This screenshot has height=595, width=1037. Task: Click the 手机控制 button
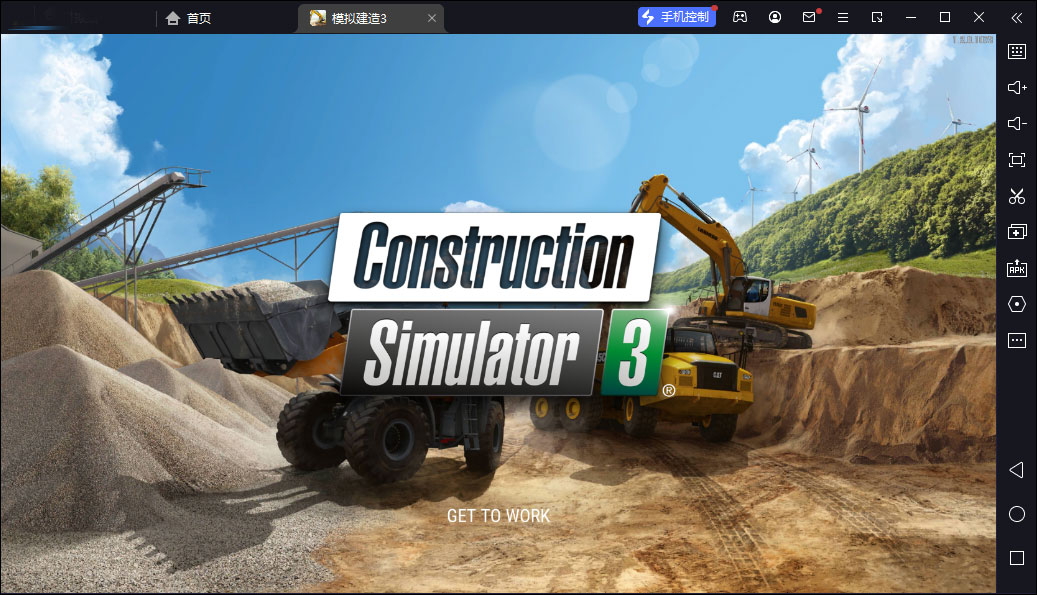[x=677, y=17]
